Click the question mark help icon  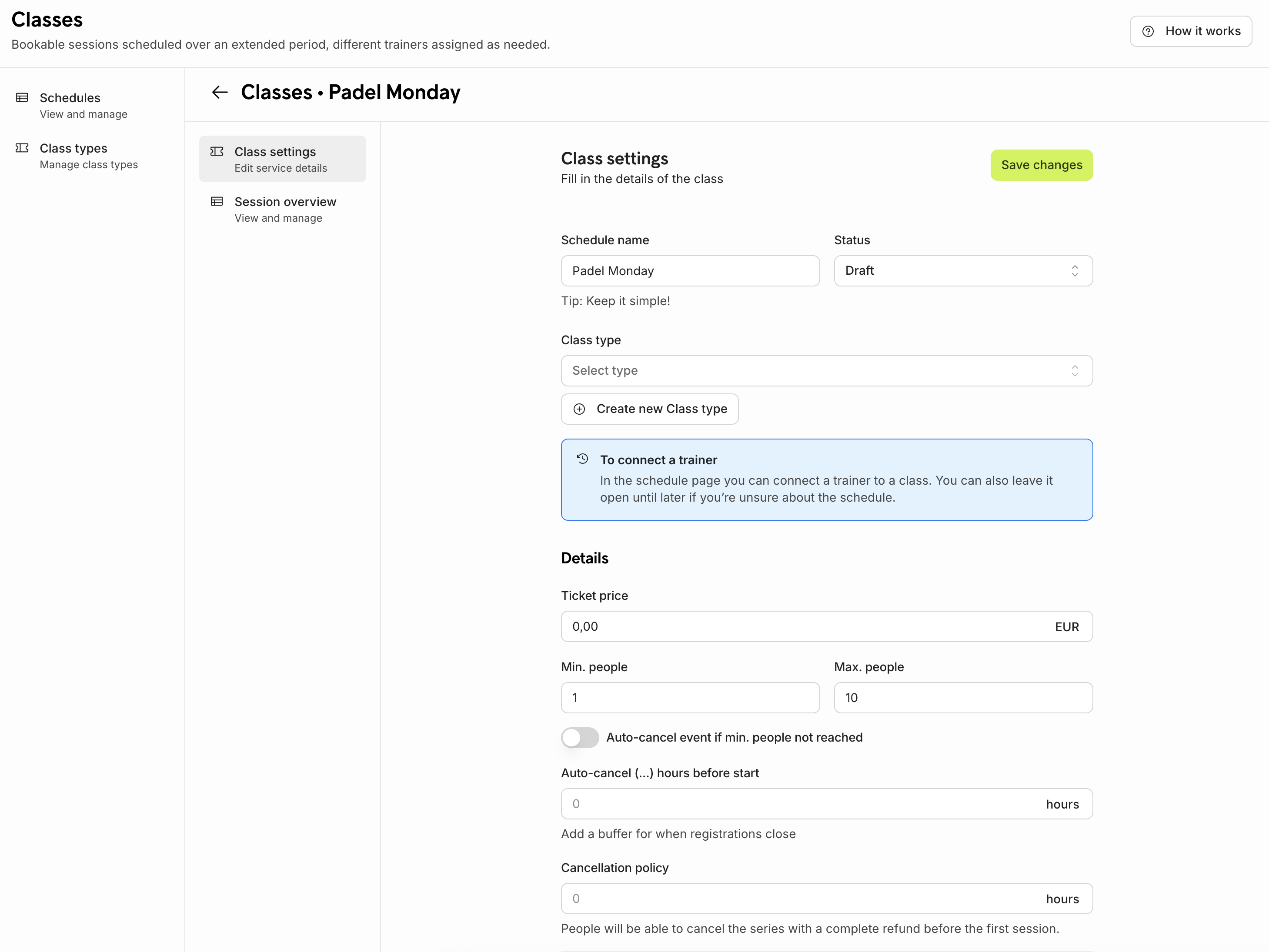pos(1148,32)
